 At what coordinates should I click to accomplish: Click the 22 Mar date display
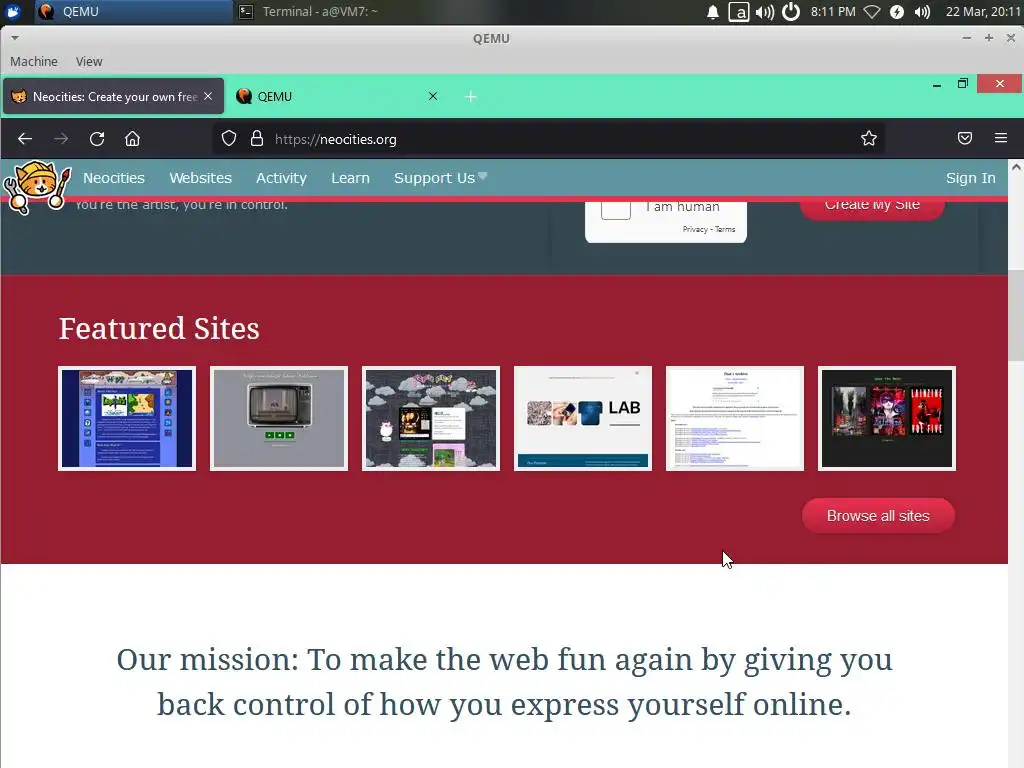[983, 12]
